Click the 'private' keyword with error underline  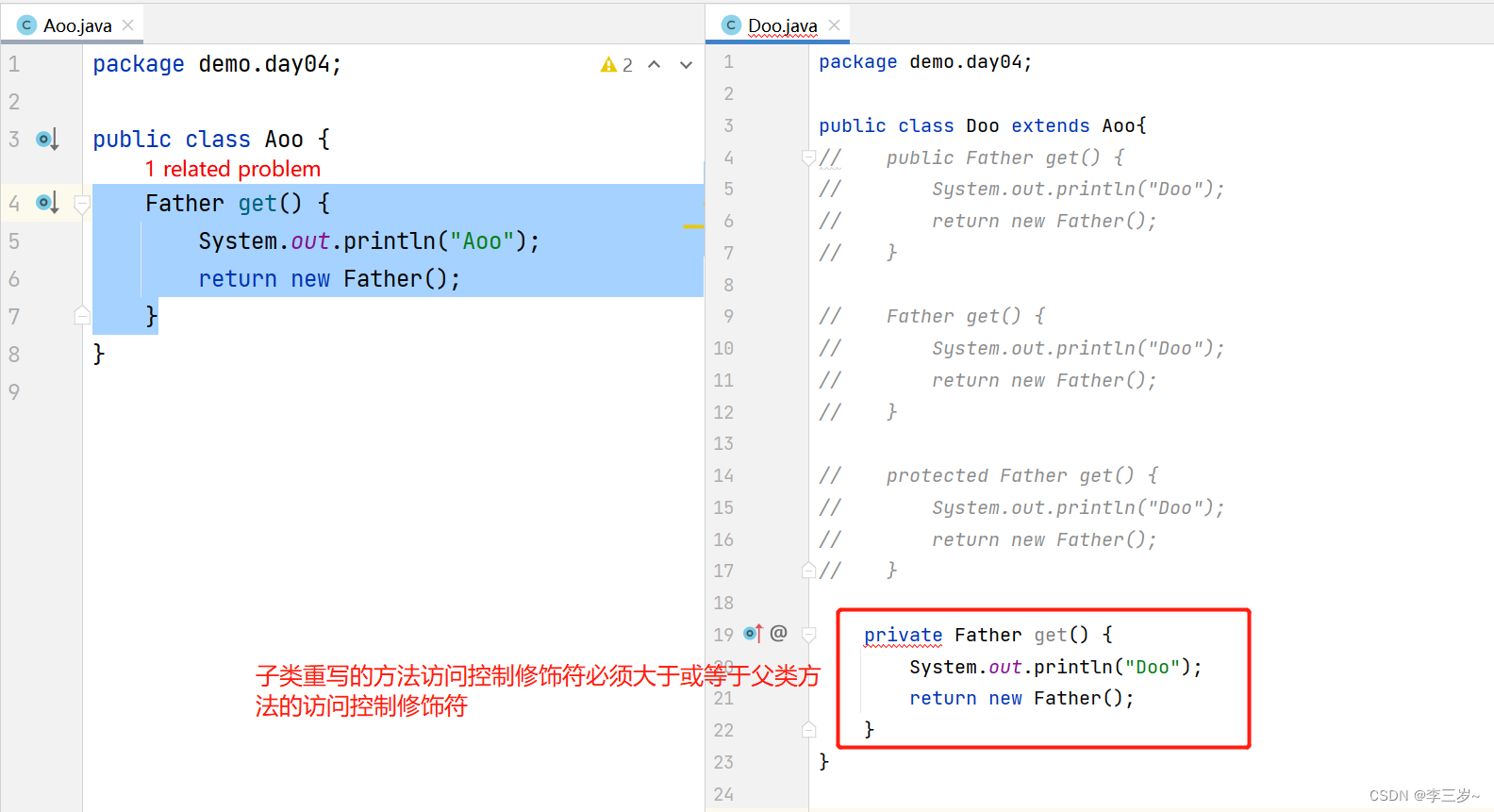903,635
